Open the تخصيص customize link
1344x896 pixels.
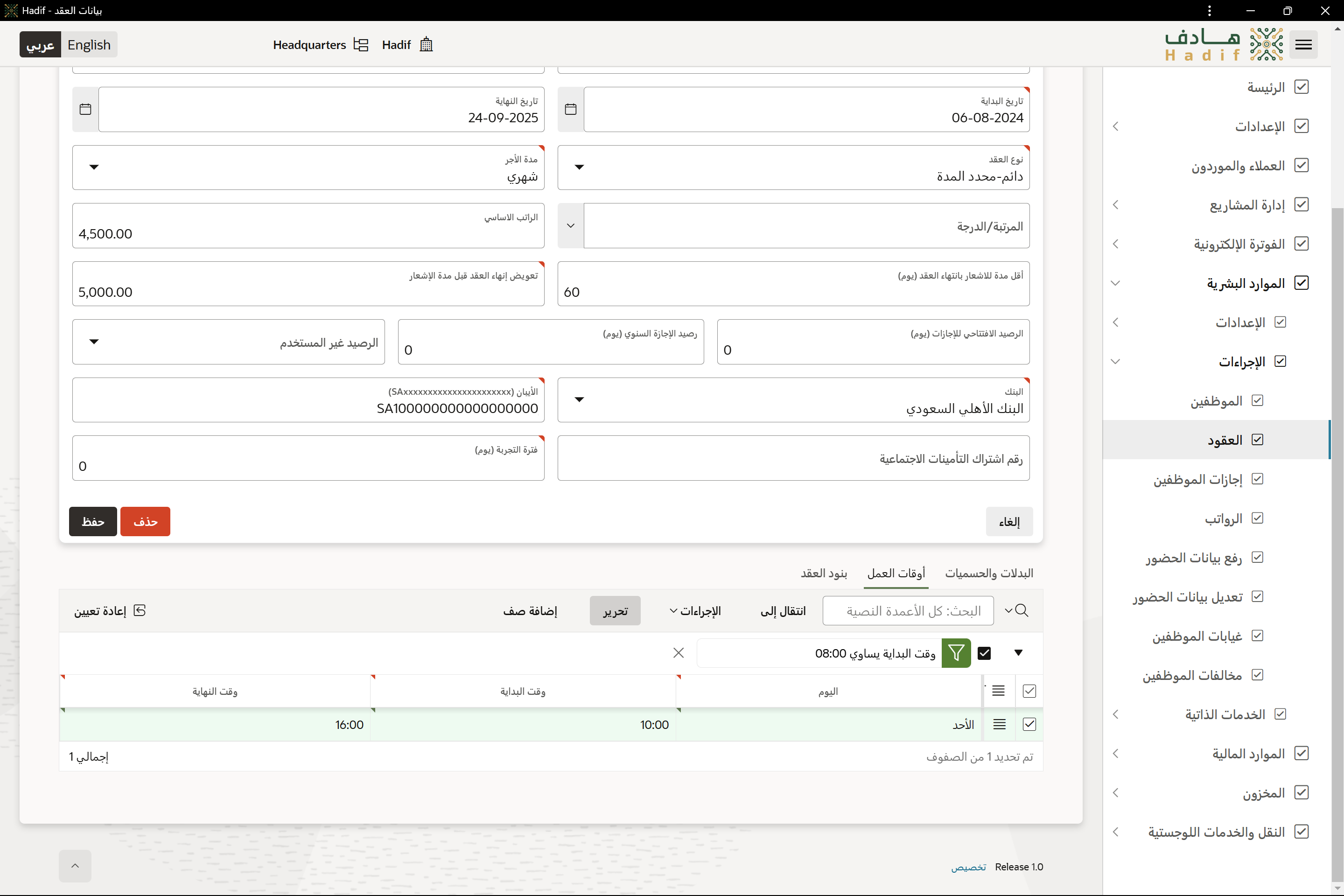[968, 867]
